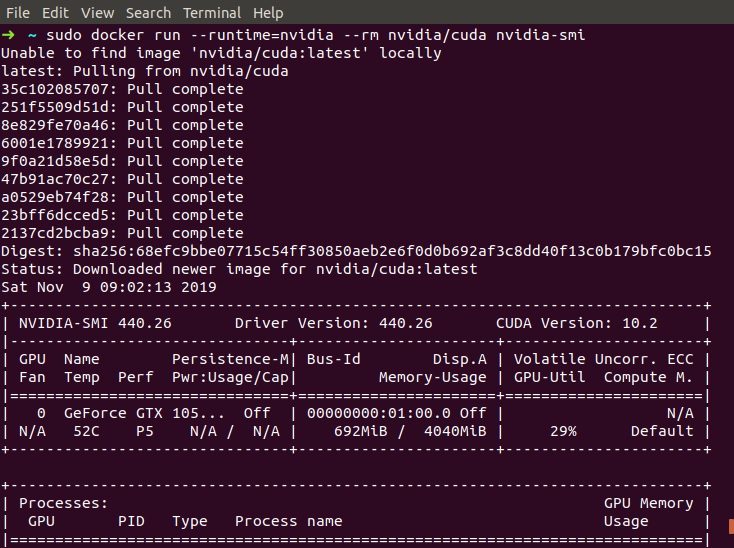Screen dimensions: 734x548
Task: Click the cyan tilde directory indicator
Action: pos(32,36)
